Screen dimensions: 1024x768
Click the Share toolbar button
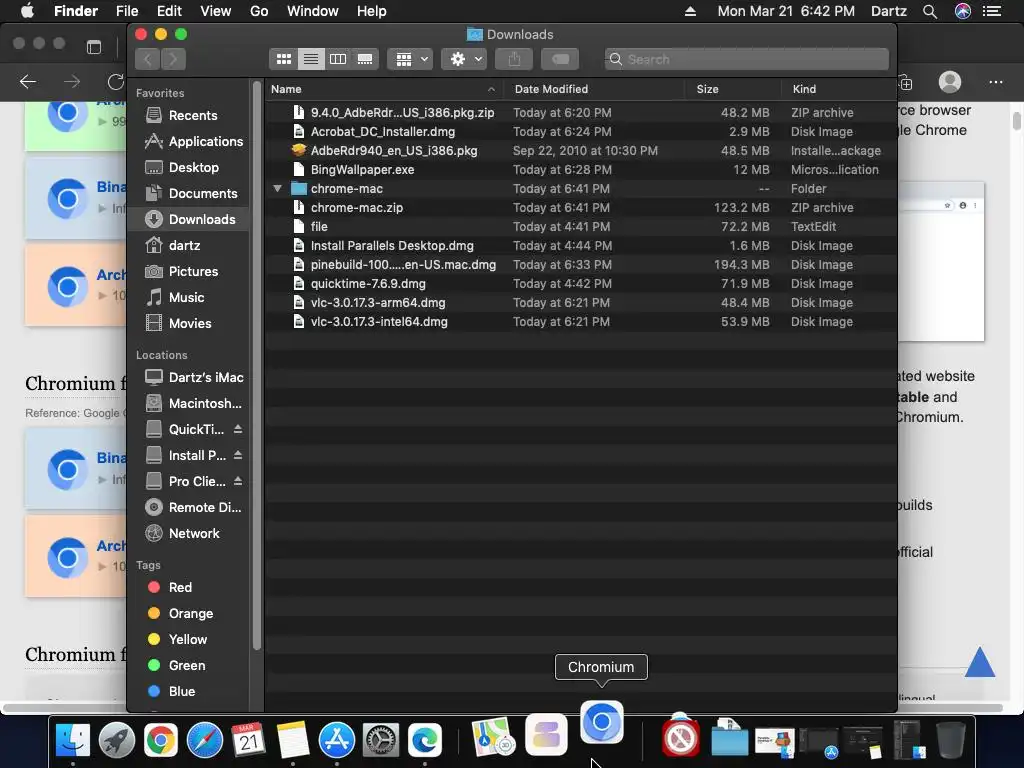click(514, 59)
